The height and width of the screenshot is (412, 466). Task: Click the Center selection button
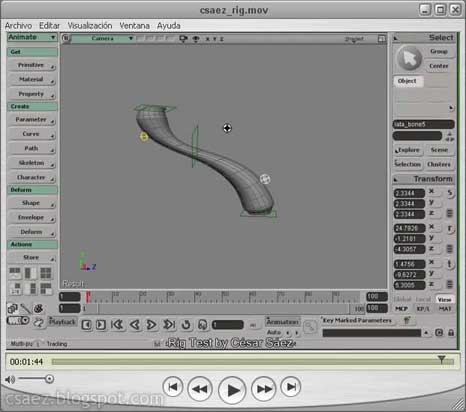coord(439,66)
